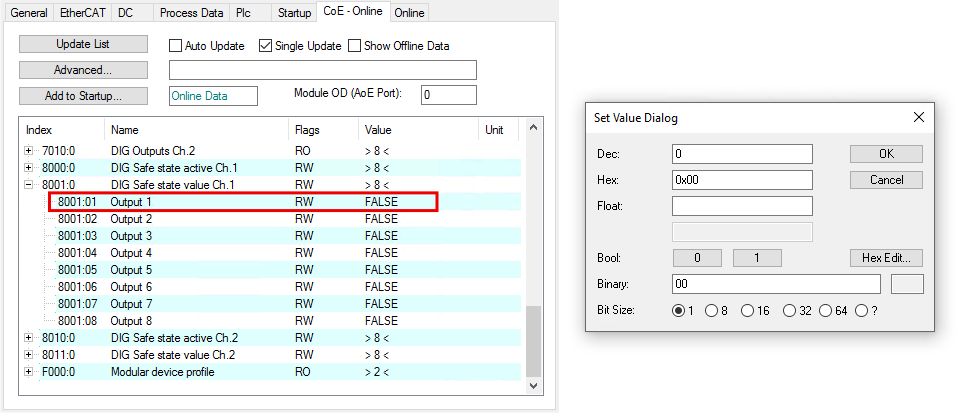
Task: Click the Update List button
Action: click(84, 44)
